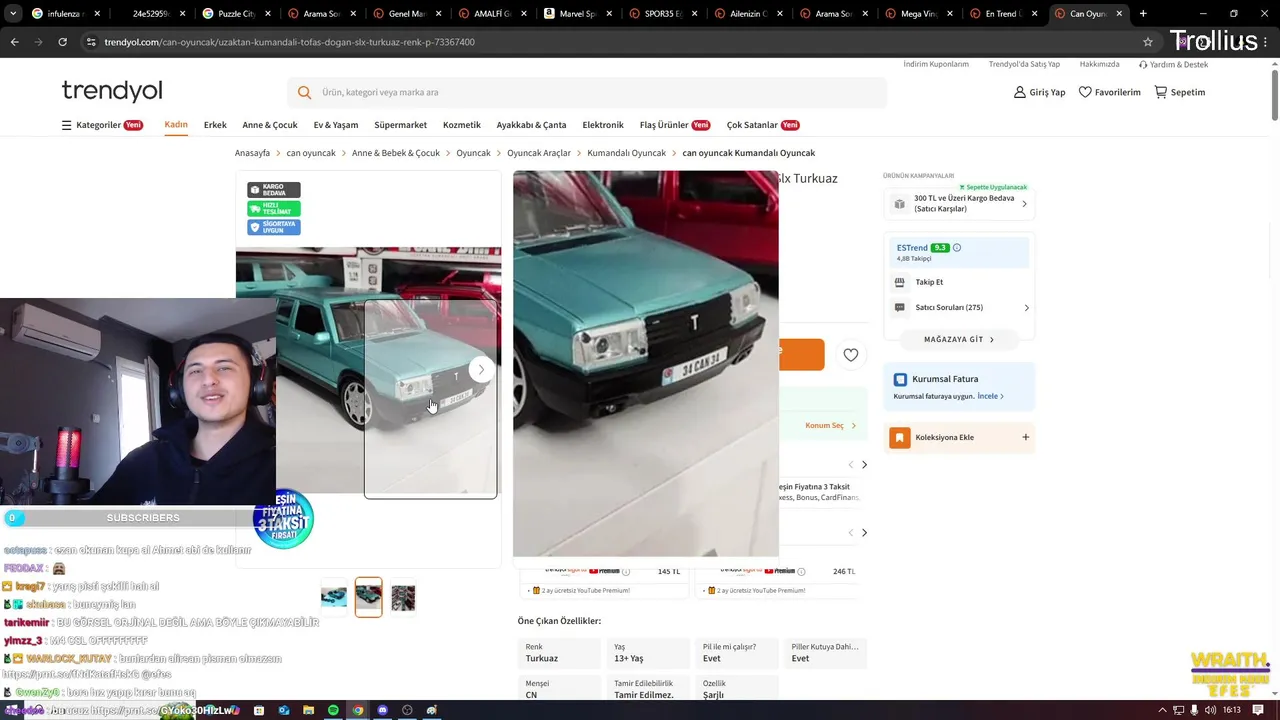Click the Yardım & Destek link

click(x=1173, y=64)
